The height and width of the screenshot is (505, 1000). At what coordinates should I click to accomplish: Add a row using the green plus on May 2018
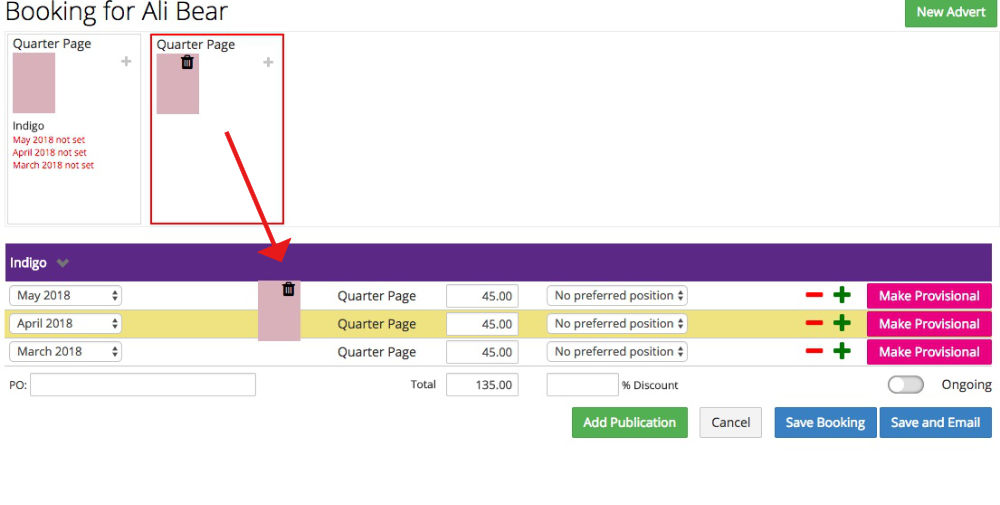(842, 295)
